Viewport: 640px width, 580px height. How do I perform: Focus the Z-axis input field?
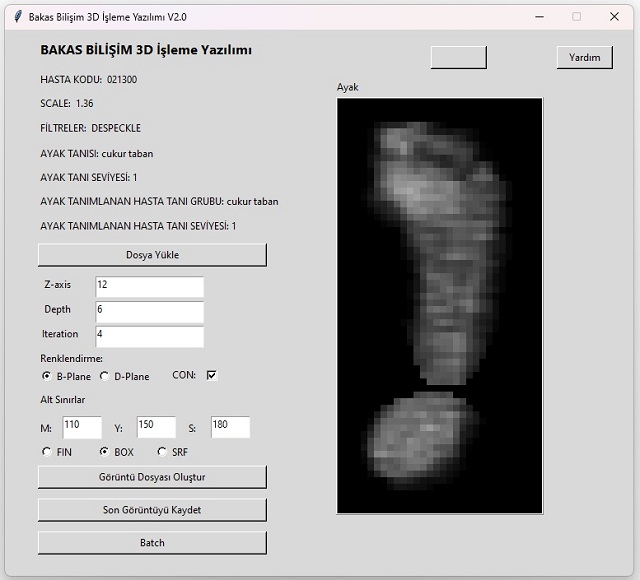[x=149, y=287]
